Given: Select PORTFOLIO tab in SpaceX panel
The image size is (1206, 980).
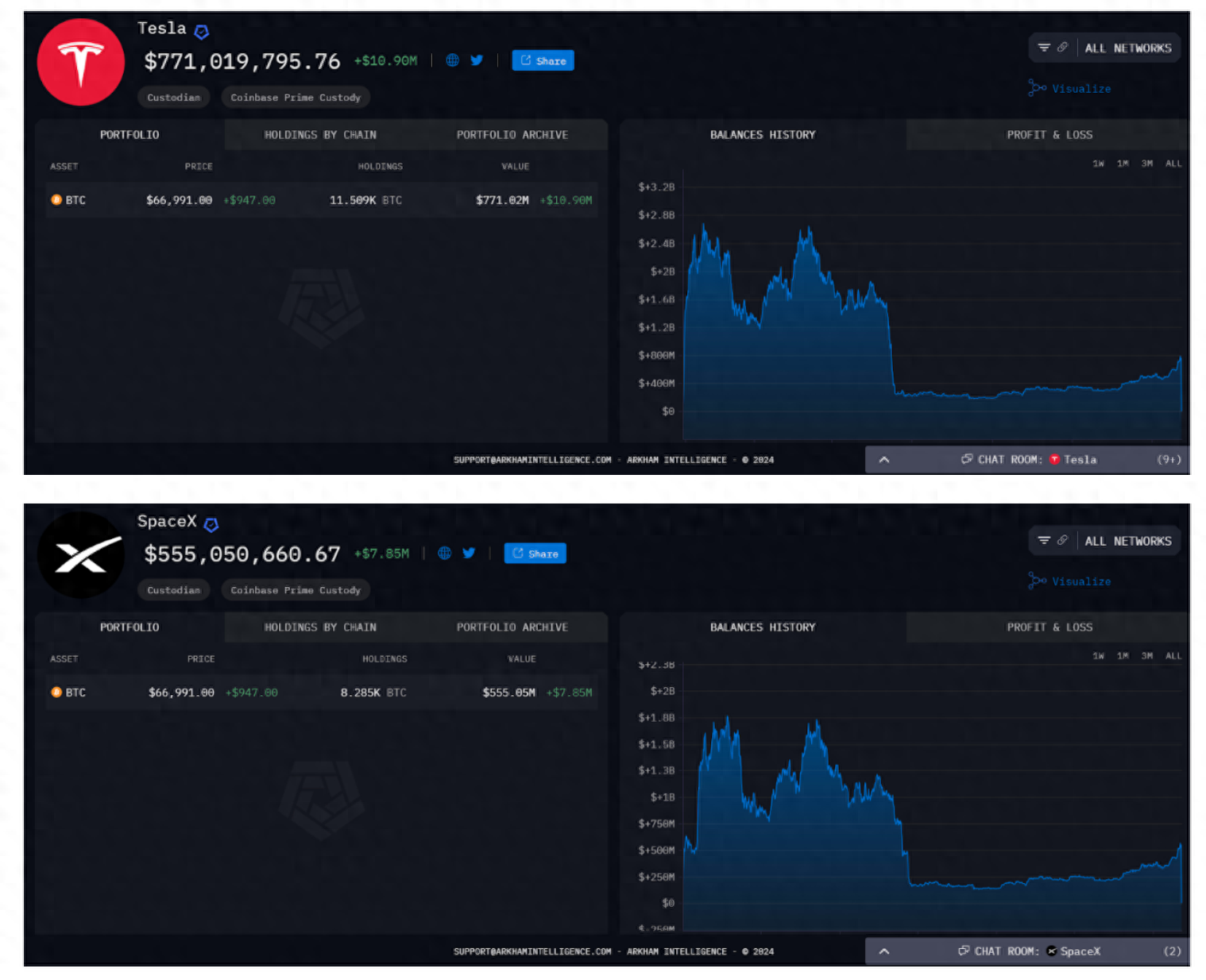Looking at the screenshot, I should click(129, 627).
